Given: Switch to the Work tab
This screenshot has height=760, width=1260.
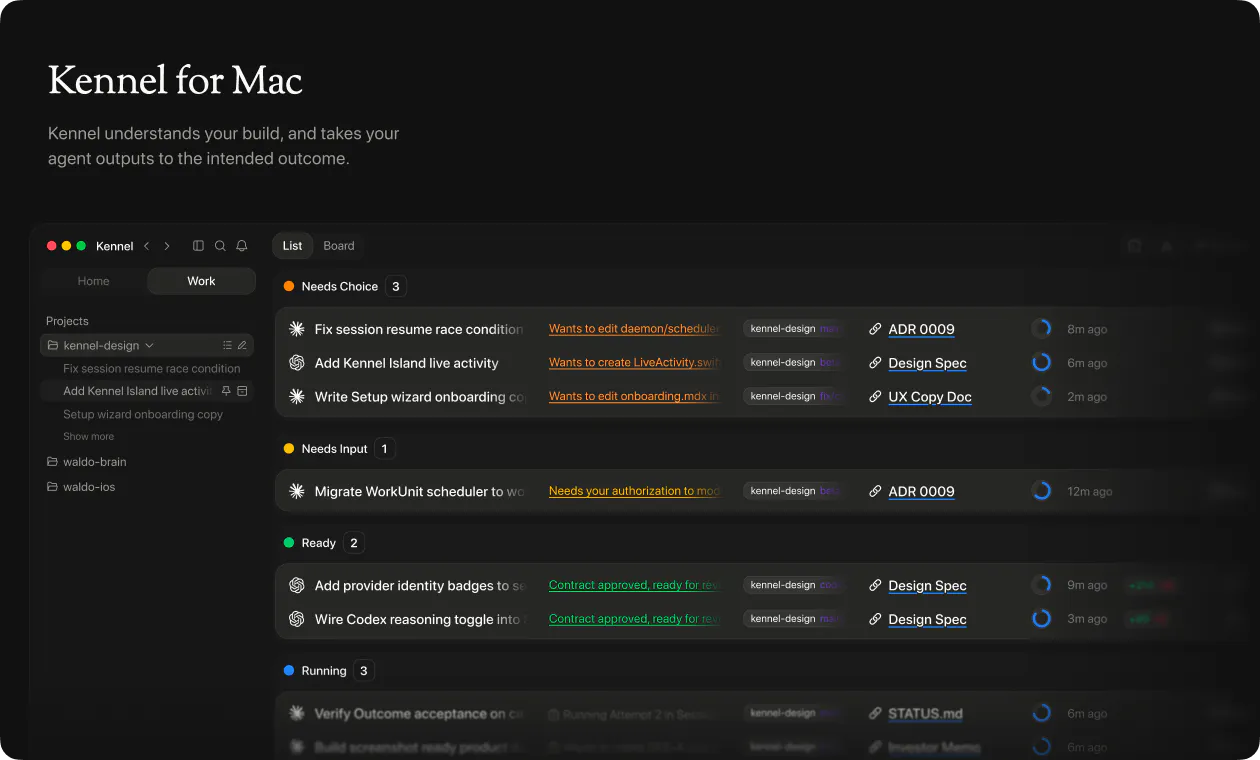Looking at the screenshot, I should click(201, 281).
